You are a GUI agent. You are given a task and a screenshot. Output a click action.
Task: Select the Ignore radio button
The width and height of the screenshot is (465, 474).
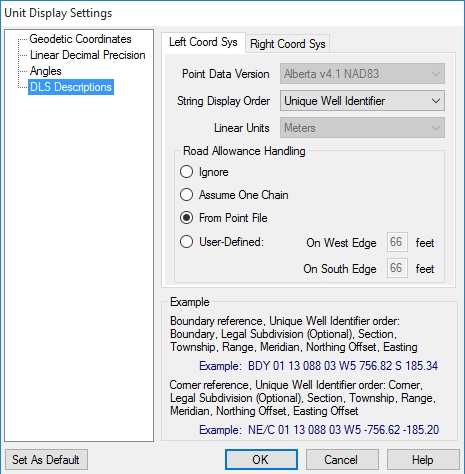[x=186, y=172]
